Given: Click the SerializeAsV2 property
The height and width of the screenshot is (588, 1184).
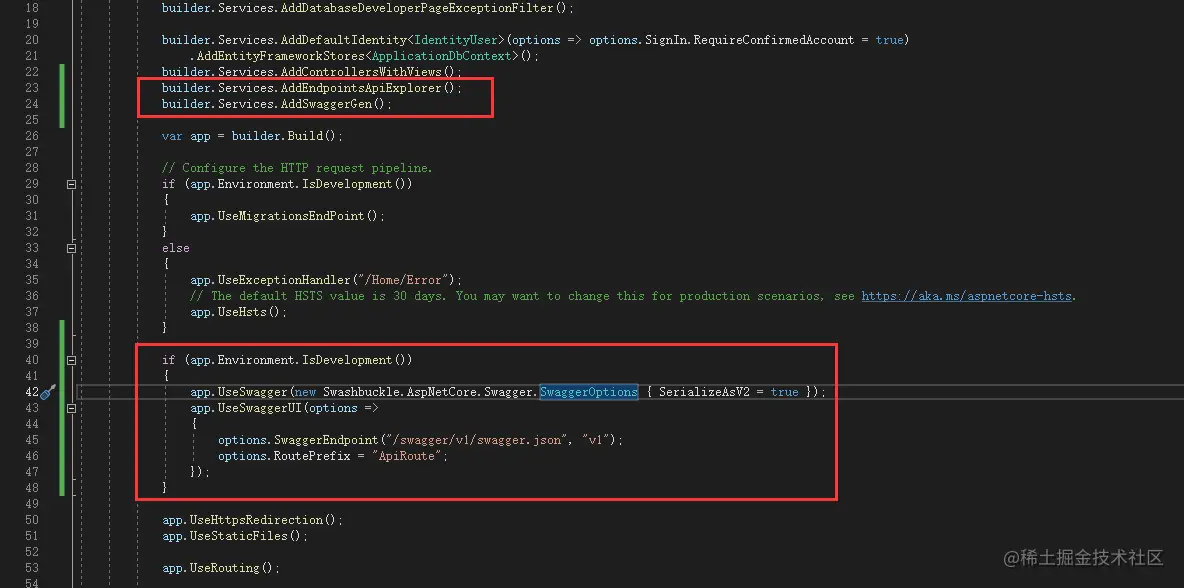Looking at the screenshot, I should pyautogui.click(x=704, y=392).
